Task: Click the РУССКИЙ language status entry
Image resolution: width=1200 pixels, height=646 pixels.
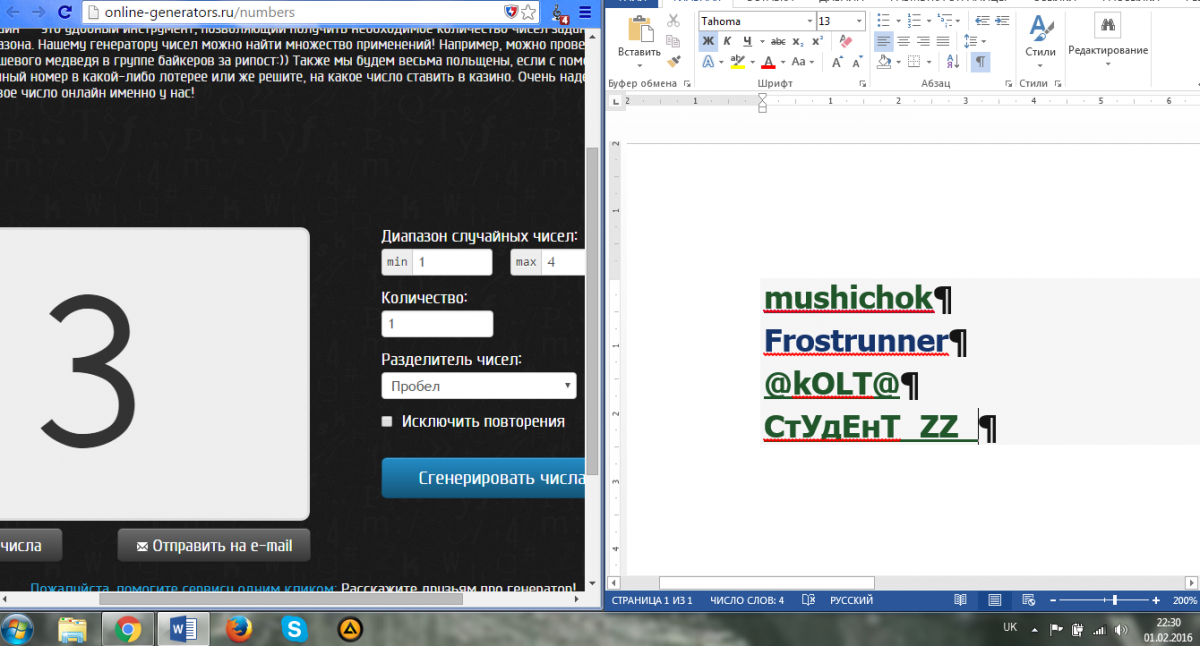Action: tap(851, 600)
